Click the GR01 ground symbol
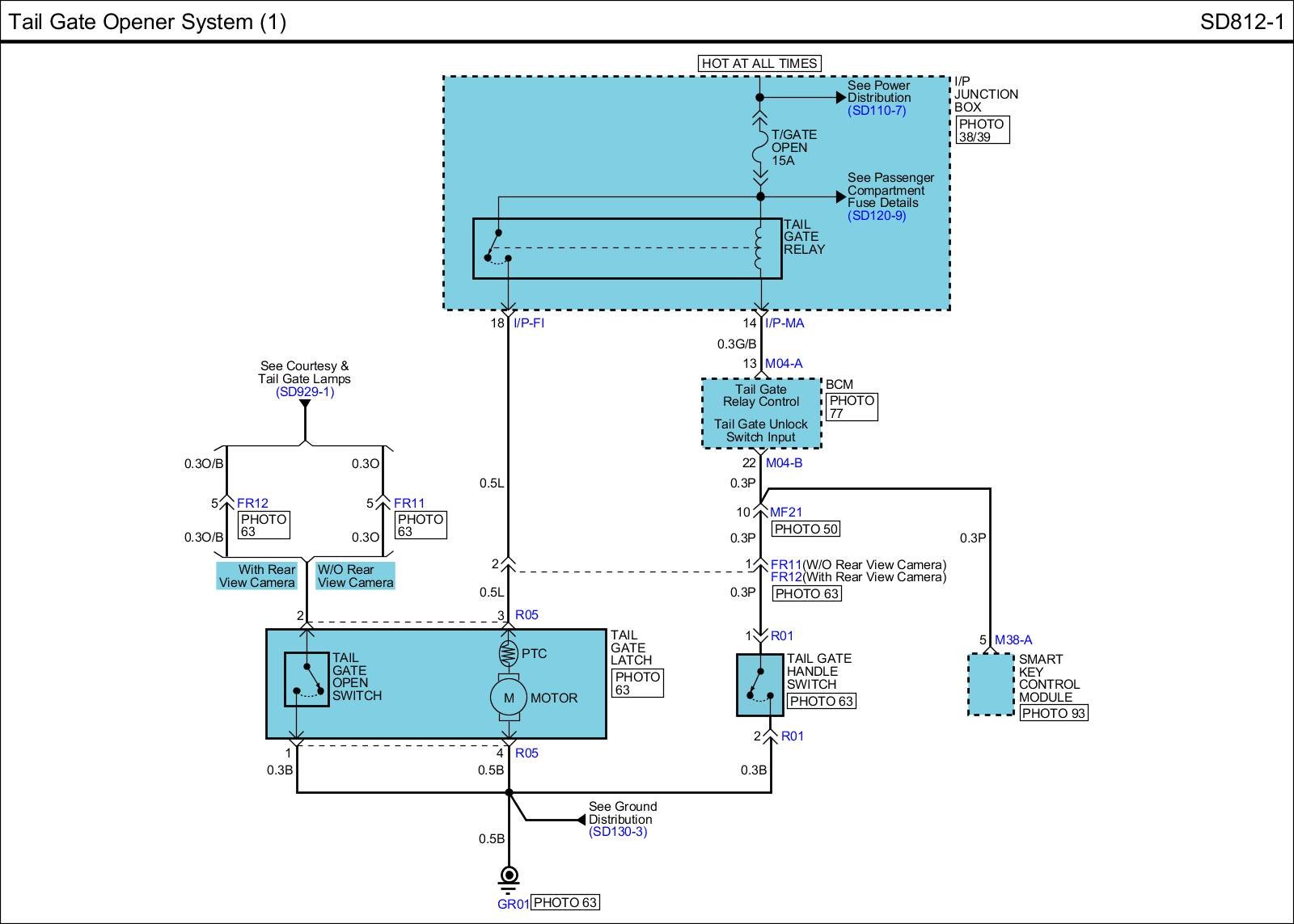The height and width of the screenshot is (924, 1294). coord(509,876)
